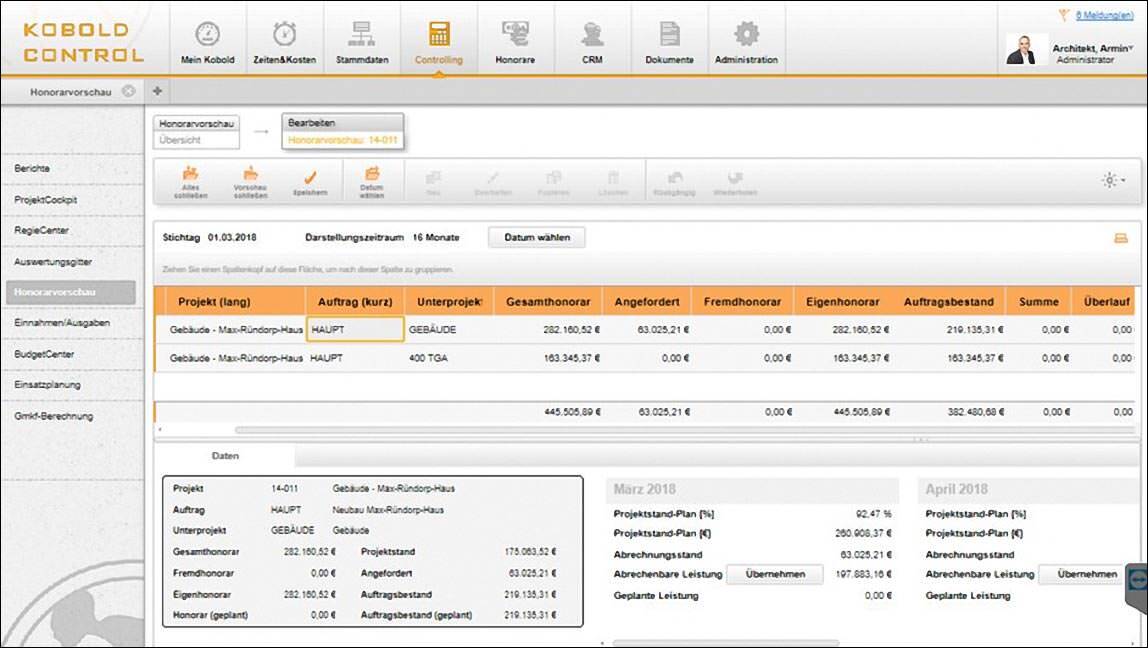The image size is (1148, 648).
Task: Click the lower monthly panel horizontal scrollbar
Action: [725, 643]
